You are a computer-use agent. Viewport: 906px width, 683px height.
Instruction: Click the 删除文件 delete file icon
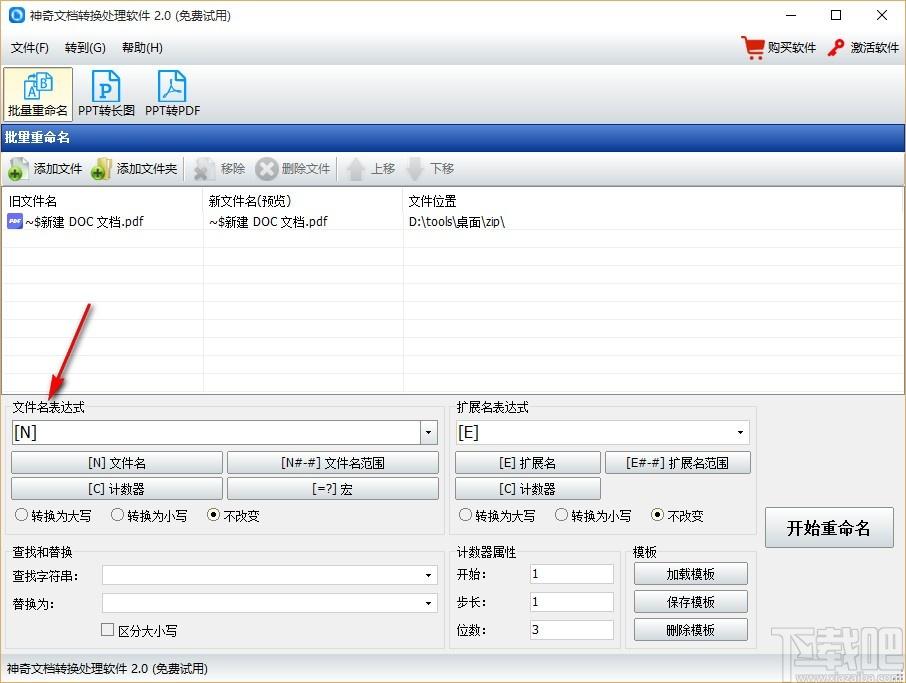pos(267,169)
